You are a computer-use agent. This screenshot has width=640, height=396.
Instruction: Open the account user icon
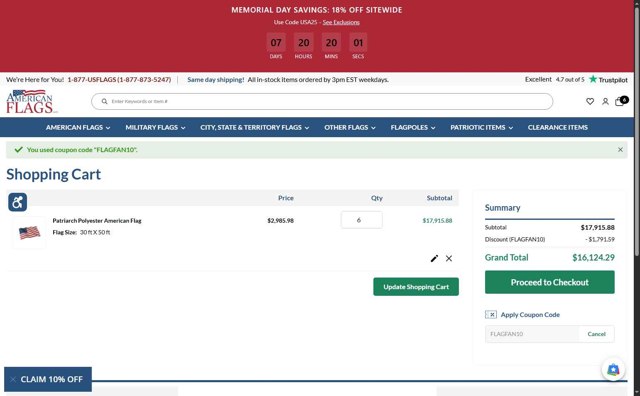coord(605,101)
